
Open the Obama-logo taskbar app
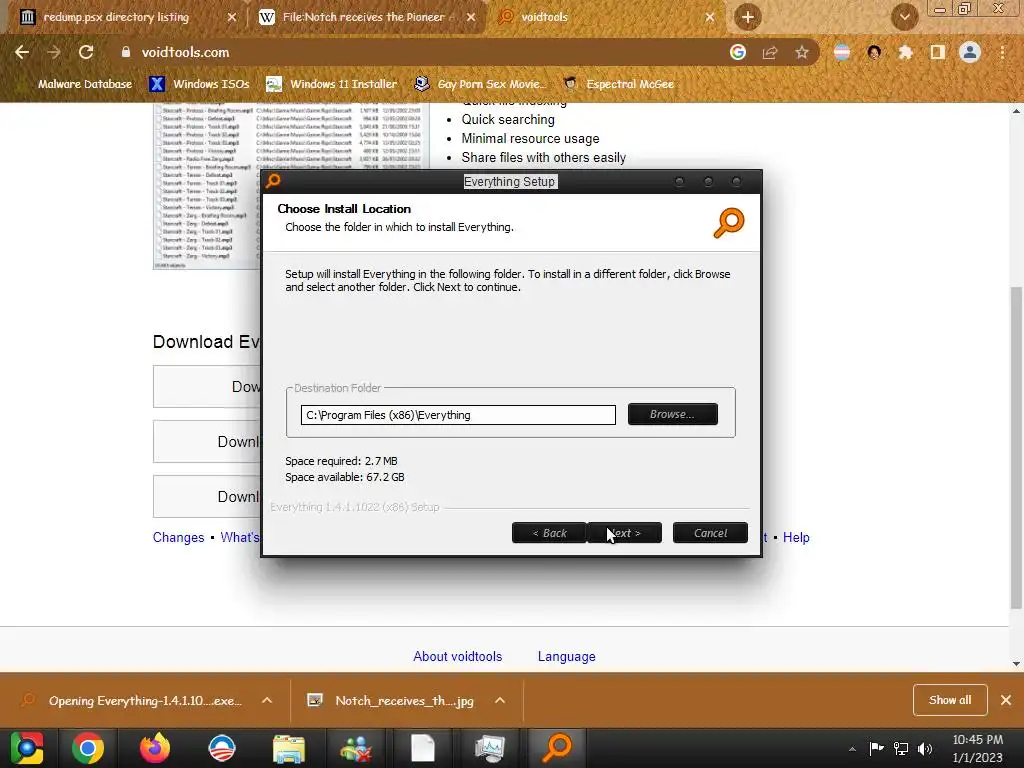[221, 748]
